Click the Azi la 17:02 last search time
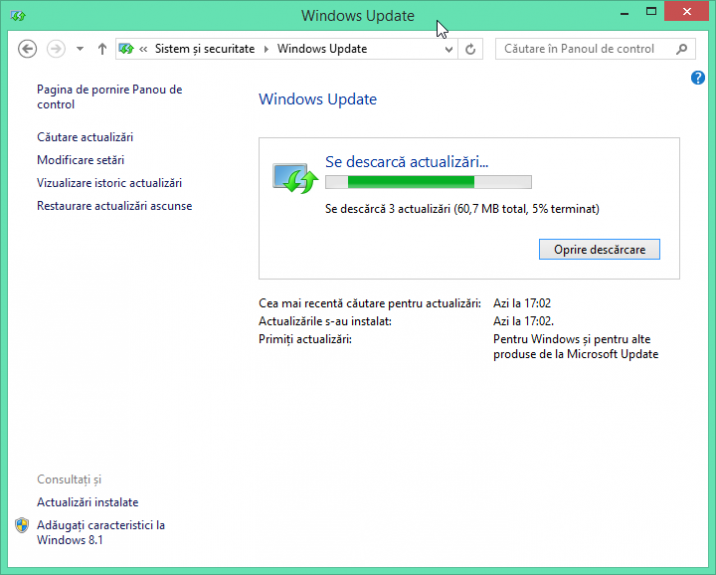The height and width of the screenshot is (575, 716). 522,303
